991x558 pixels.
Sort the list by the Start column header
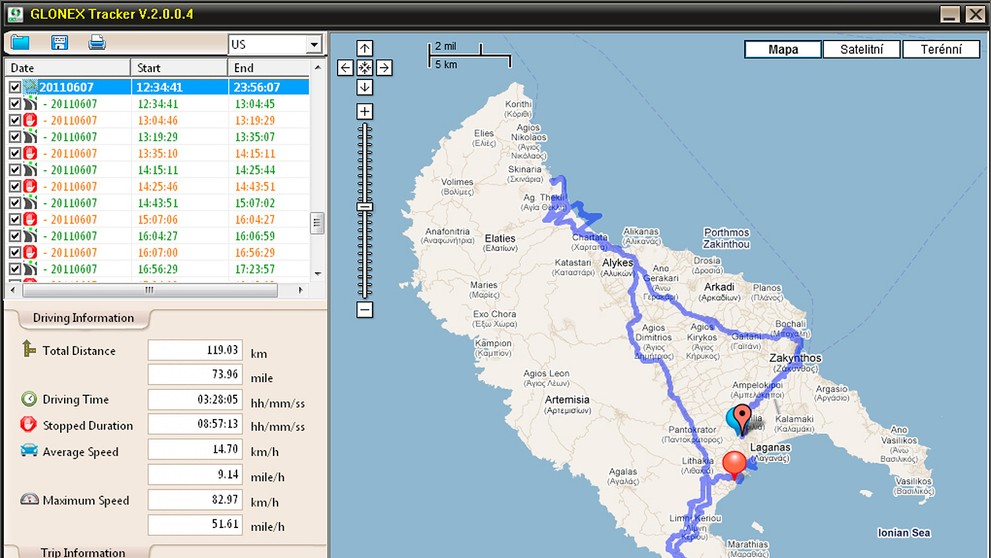(179, 68)
